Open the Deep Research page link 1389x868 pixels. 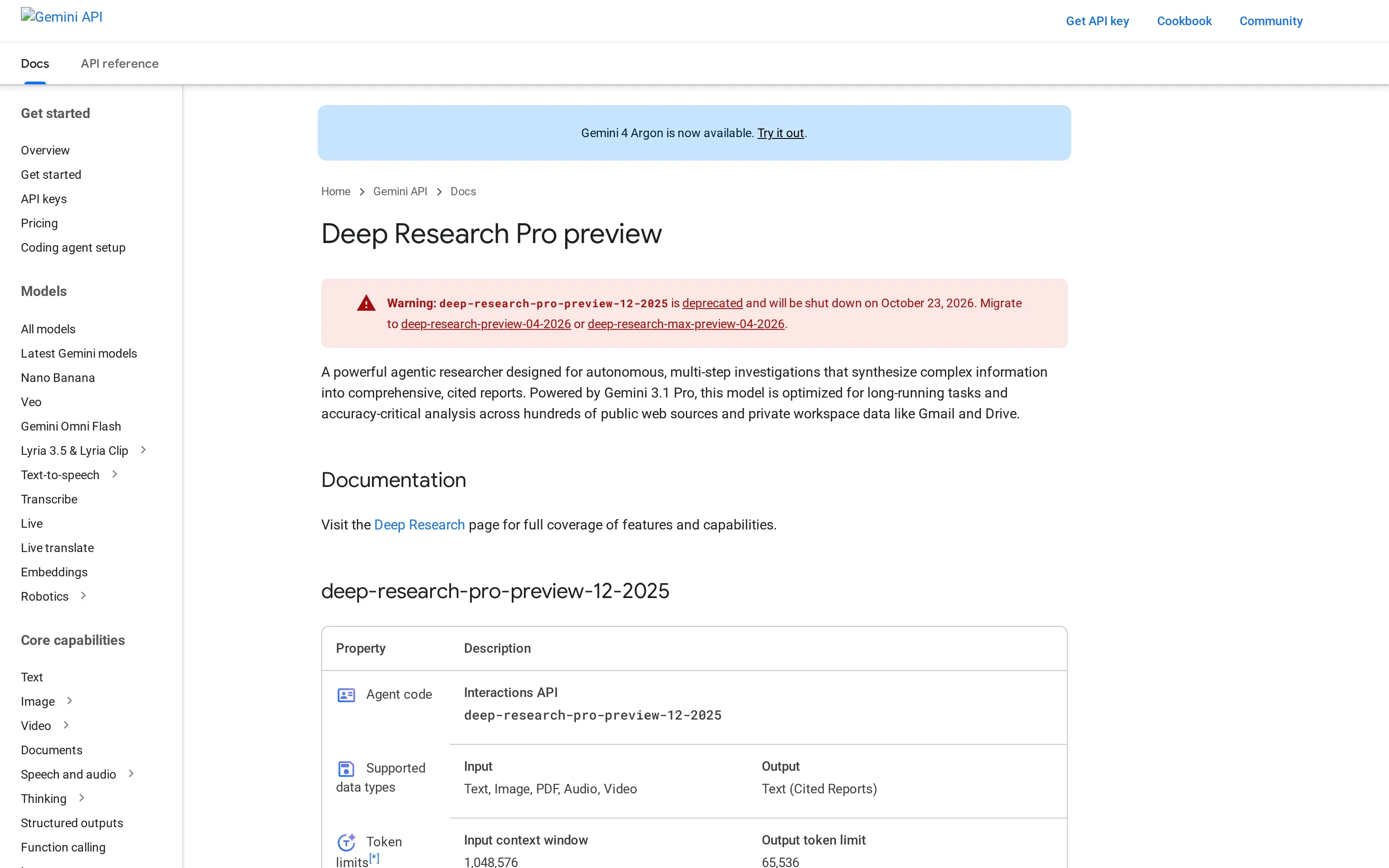pyautogui.click(x=420, y=525)
